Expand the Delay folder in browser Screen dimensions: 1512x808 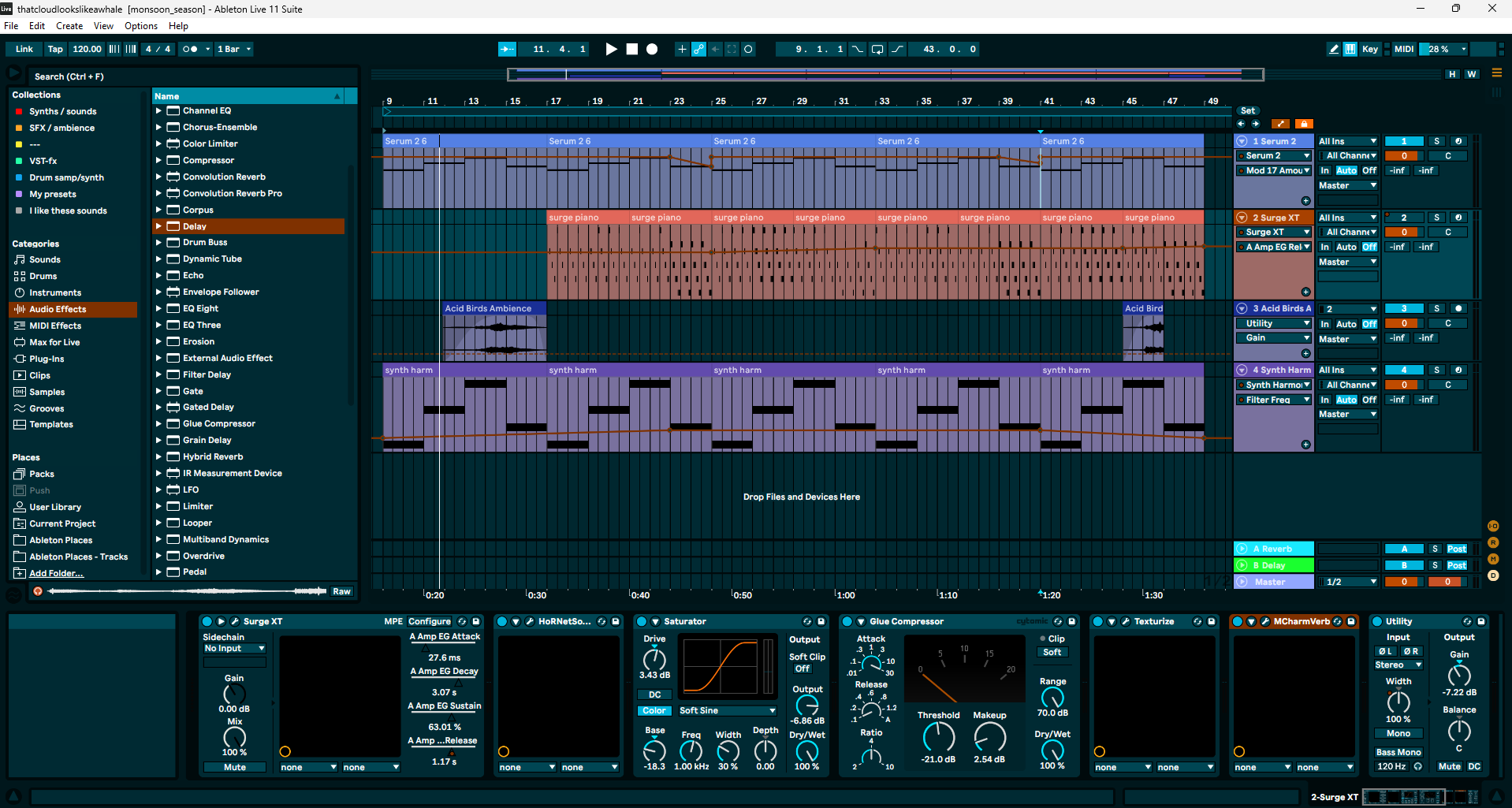158,226
